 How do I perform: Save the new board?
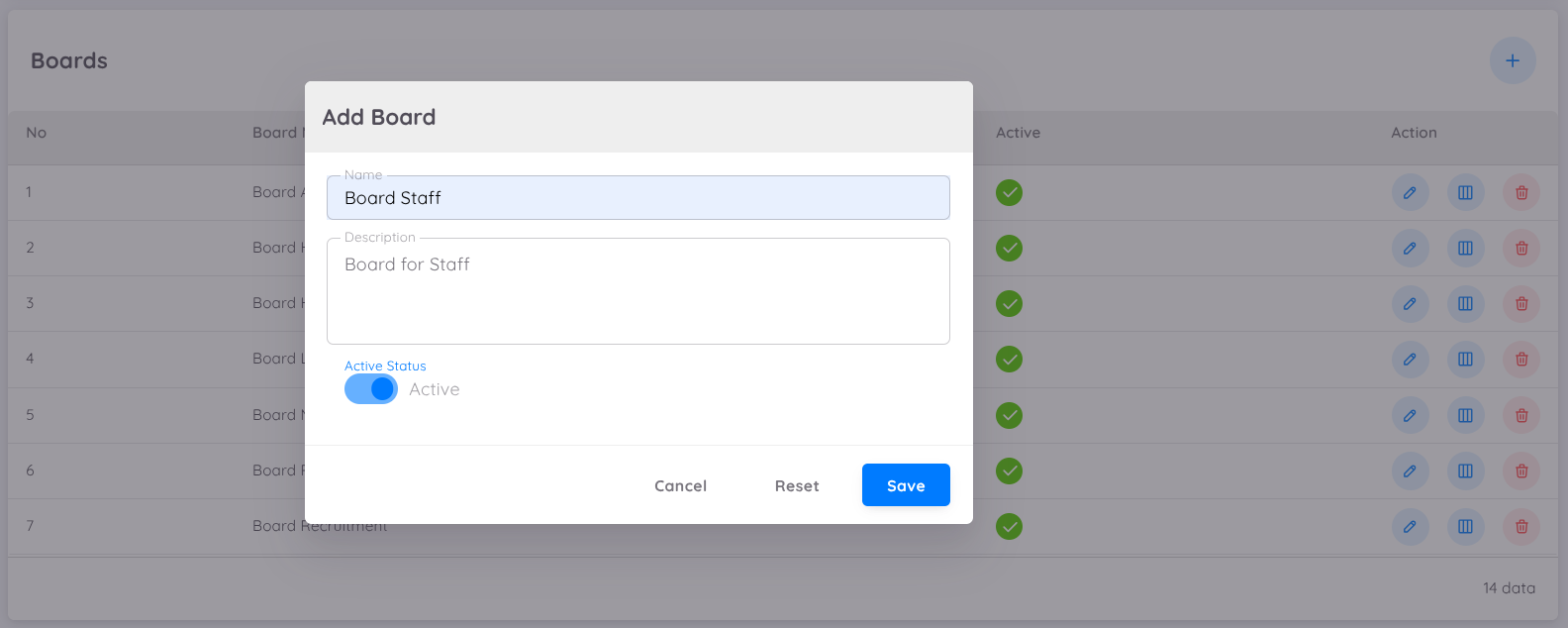tap(906, 485)
